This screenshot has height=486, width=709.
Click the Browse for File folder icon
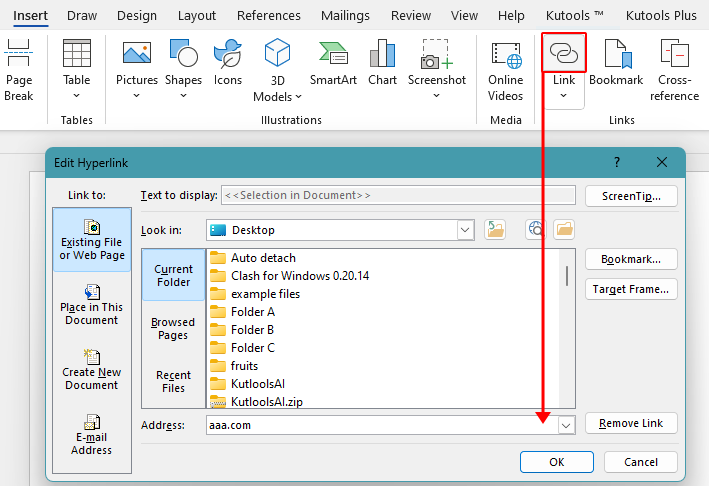click(564, 230)
